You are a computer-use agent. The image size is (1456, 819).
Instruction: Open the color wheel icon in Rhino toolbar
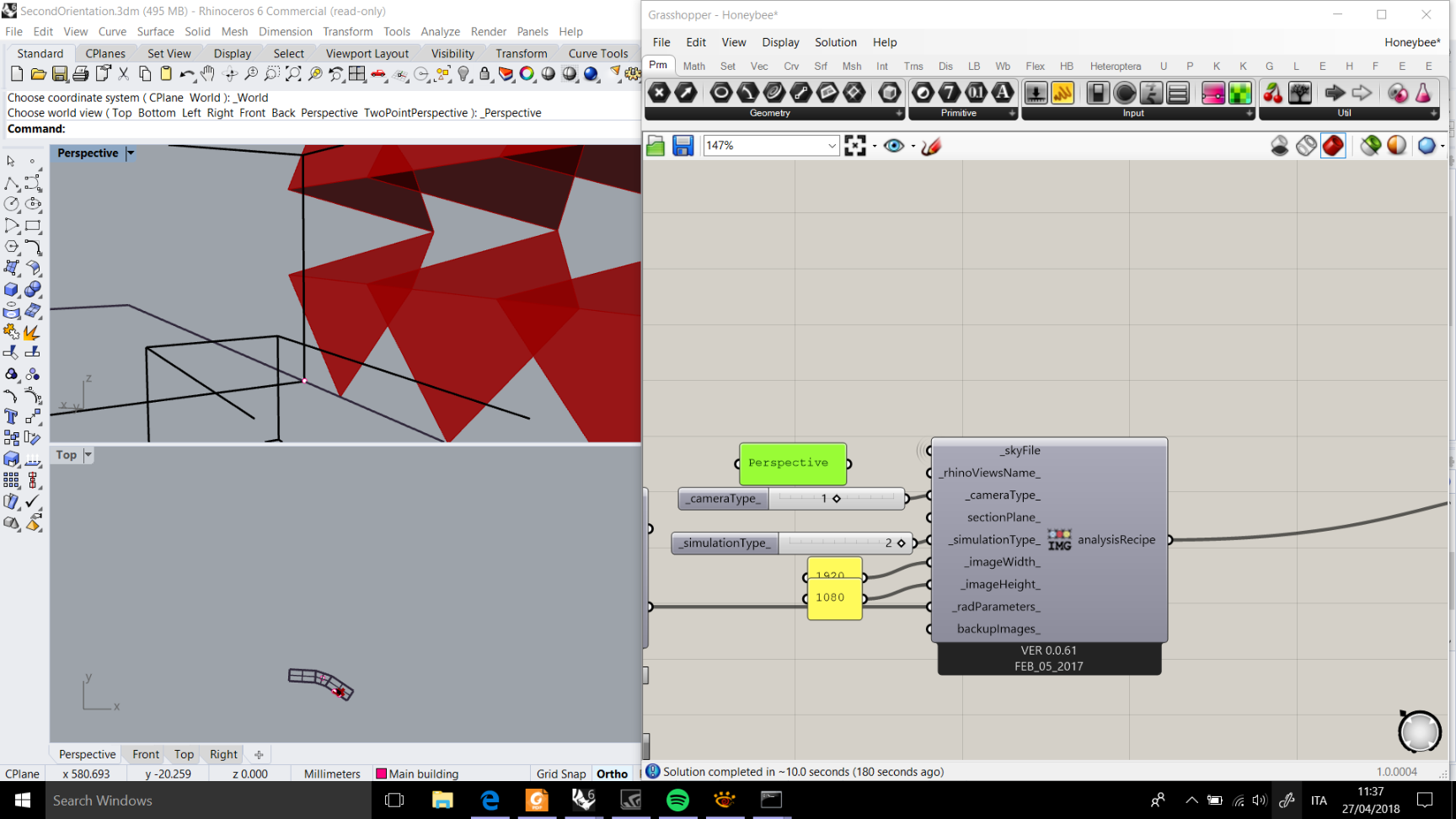point(527,74)
